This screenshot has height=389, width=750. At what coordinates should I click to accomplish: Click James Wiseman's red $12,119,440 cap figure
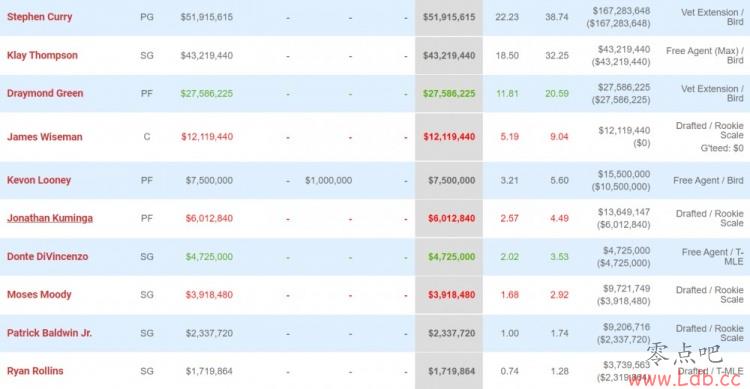(x=449, y=137)
